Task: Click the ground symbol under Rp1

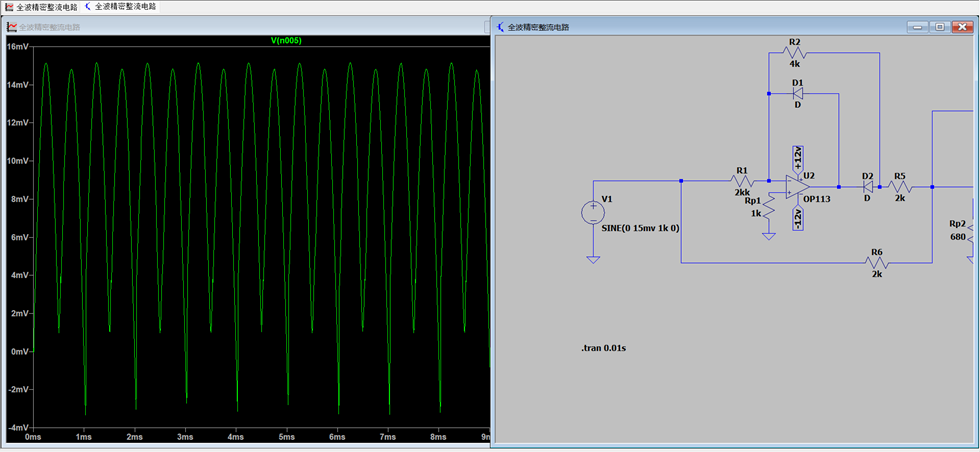Action: [769, 236]
